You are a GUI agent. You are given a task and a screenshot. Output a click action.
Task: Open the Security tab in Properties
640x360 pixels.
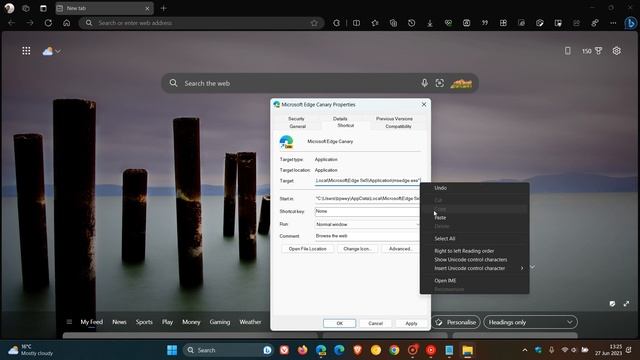(x=296, y=118)
